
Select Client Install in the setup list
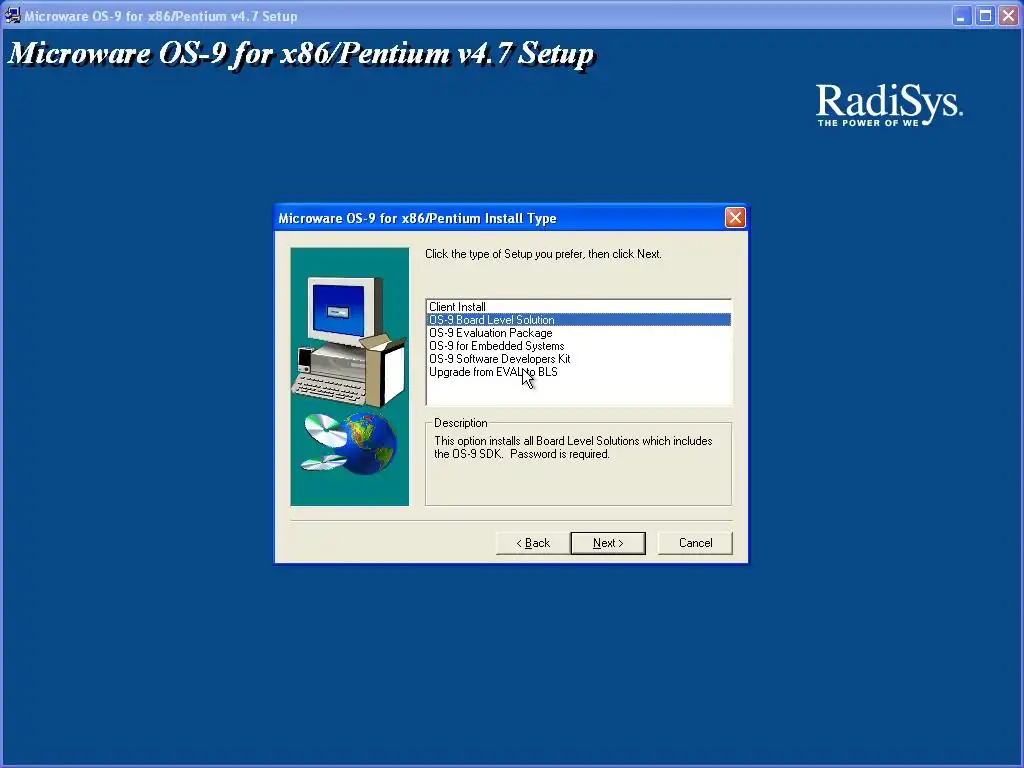coord(578,307)
